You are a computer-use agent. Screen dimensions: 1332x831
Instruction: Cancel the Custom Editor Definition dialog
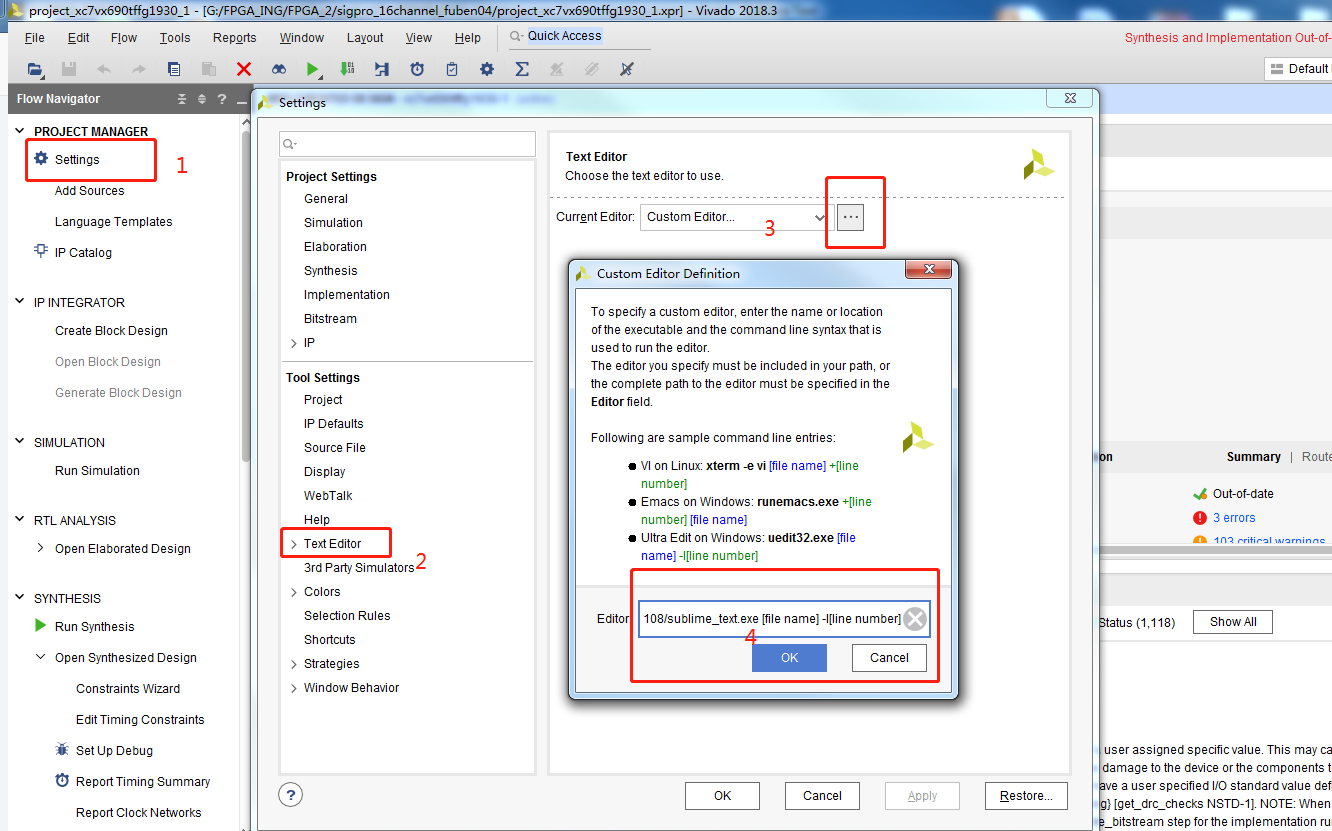click(x=889, y=657)
